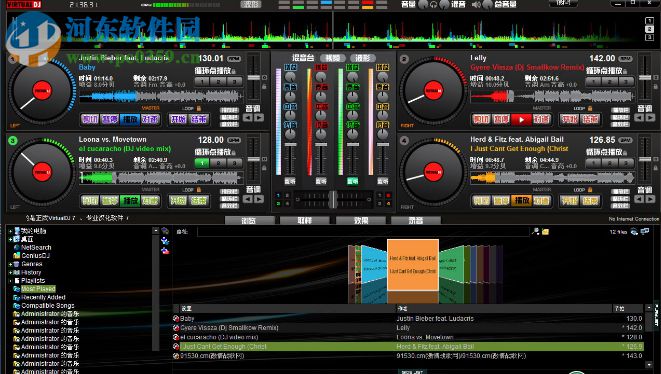Lower key with left arrow on Lolly deck
This screenshot has width=661, height=374.
click(x=640, y=118)
